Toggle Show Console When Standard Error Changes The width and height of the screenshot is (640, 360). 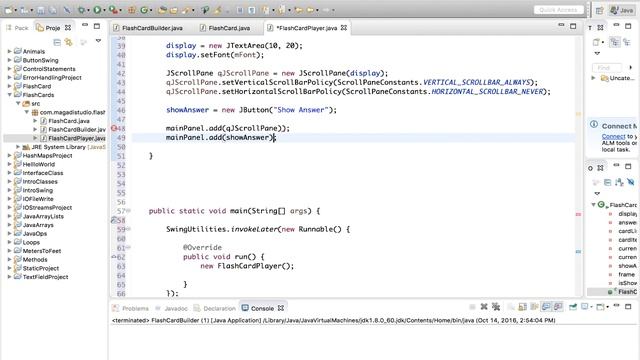coord(558,307)
